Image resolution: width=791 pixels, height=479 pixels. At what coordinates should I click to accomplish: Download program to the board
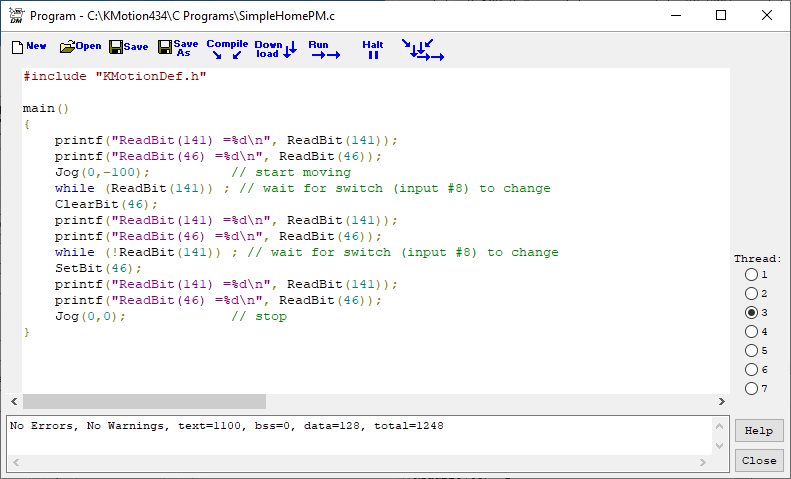pos(275,49)
